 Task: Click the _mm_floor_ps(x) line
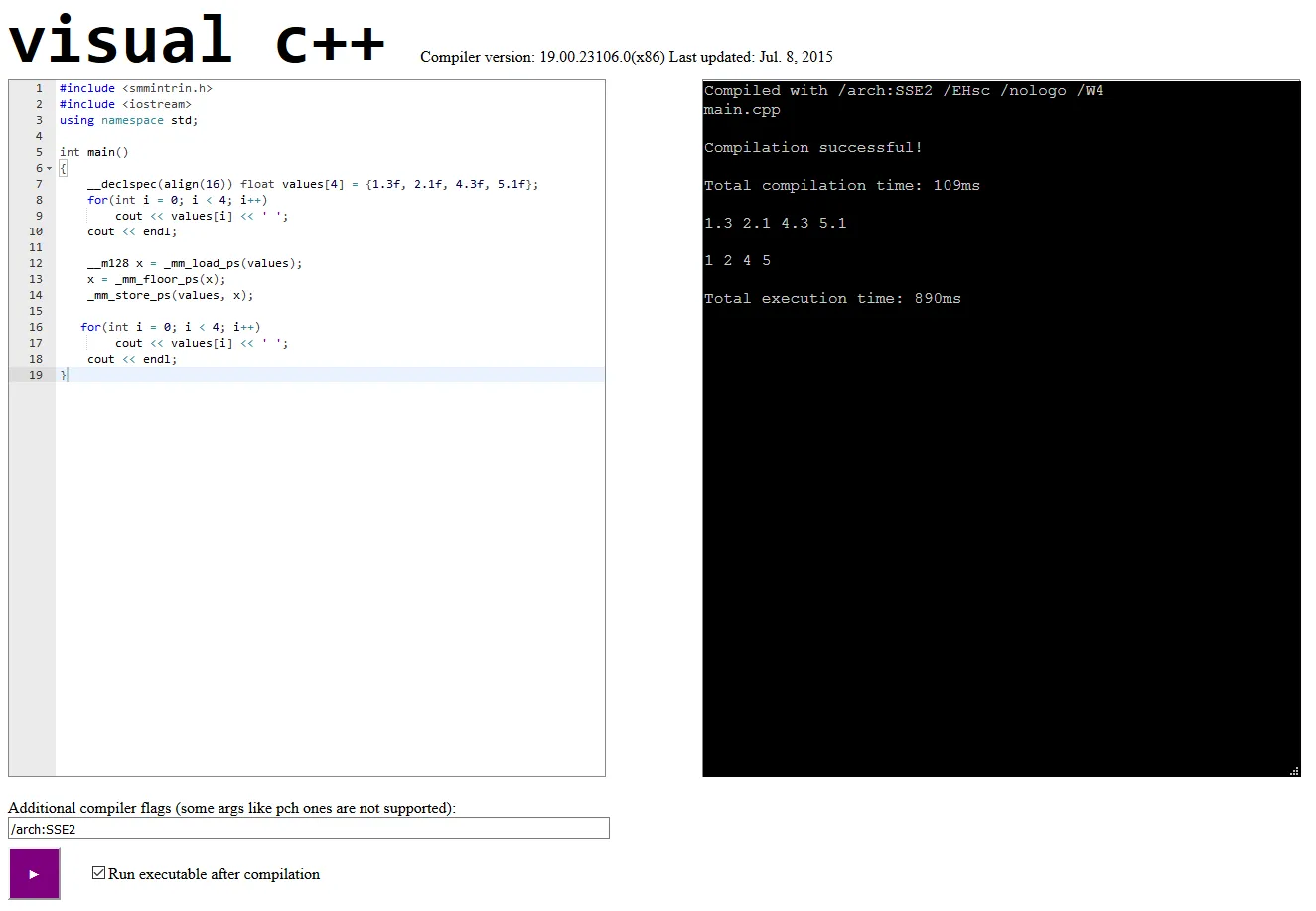(x=157, y=279)
